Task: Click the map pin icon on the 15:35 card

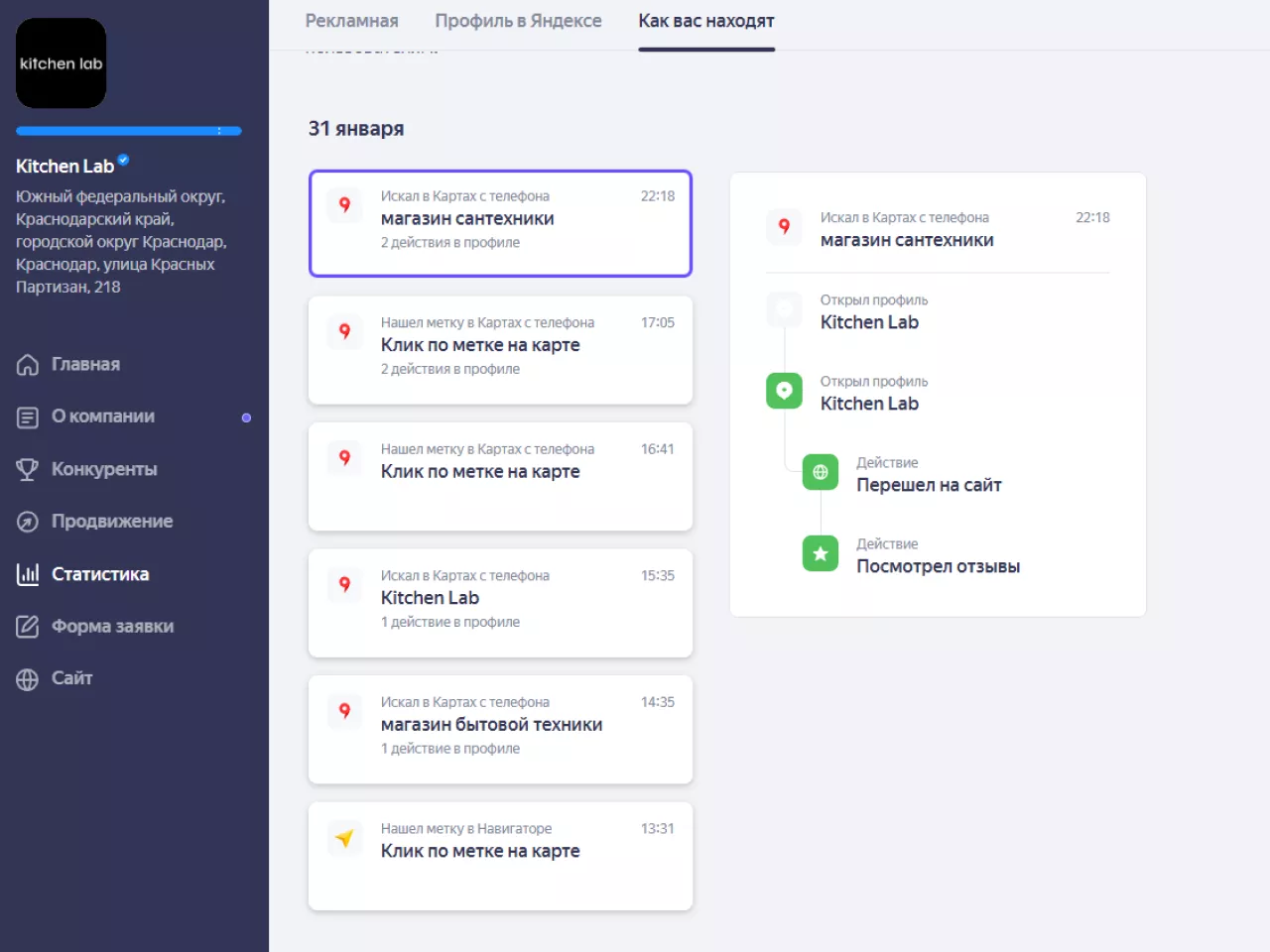Action: tap(344, 584)
